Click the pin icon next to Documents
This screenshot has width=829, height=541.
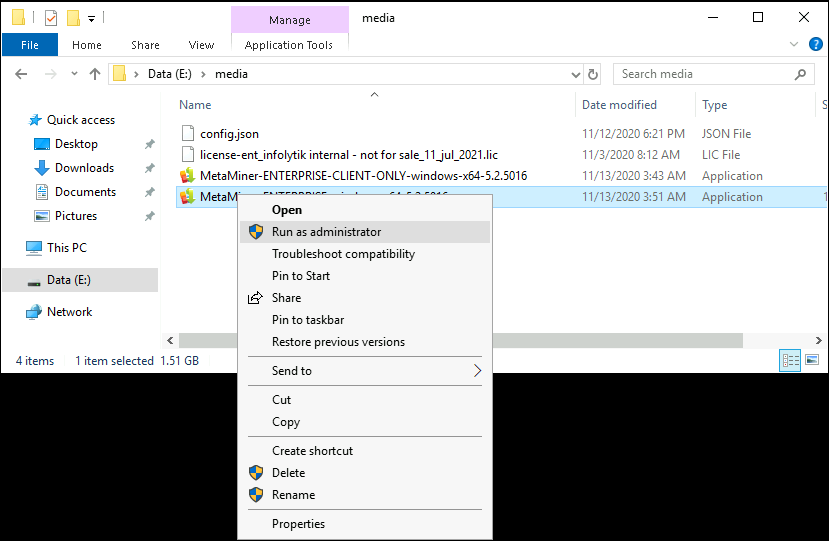(150, 192)
